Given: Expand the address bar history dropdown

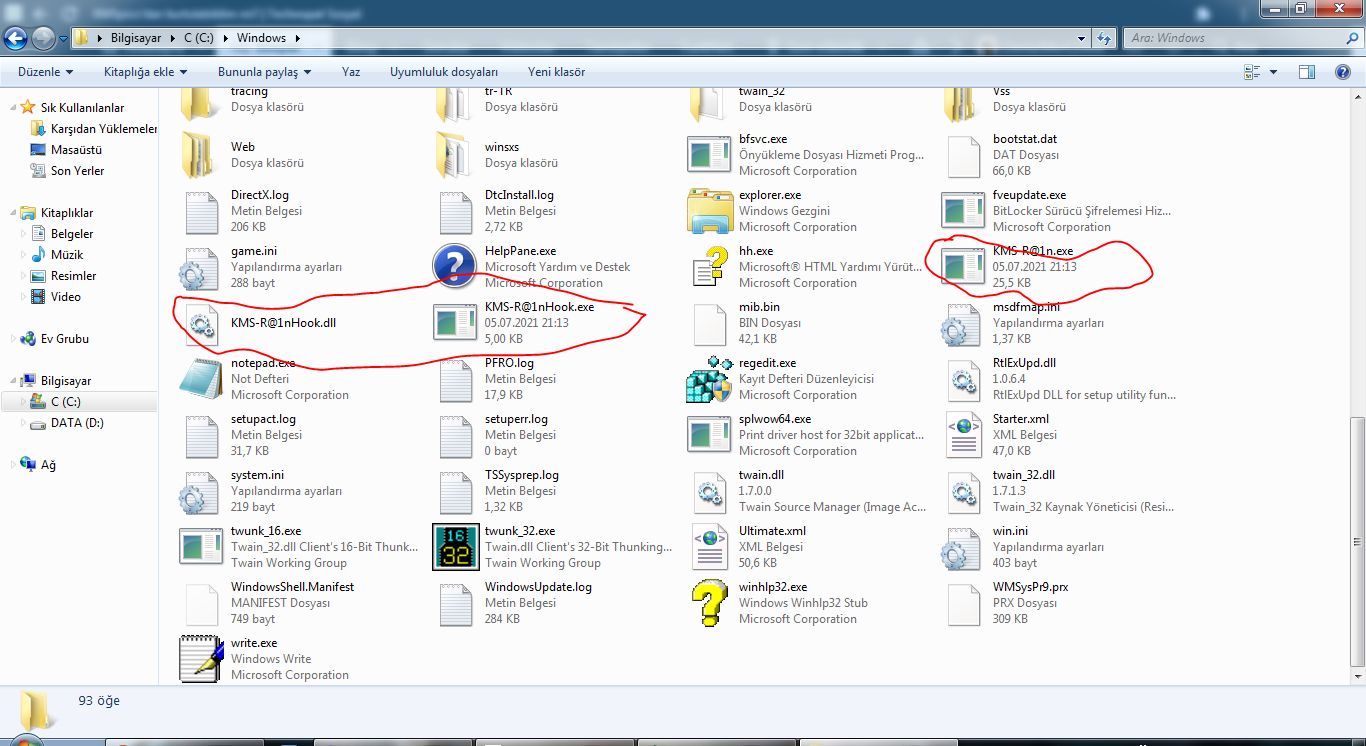Looking at the screenshot, I should pos(1081,38).
